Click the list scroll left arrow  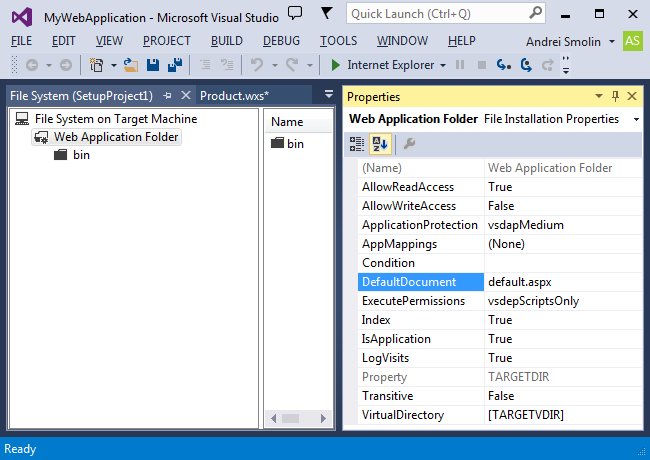pos(273,418)
